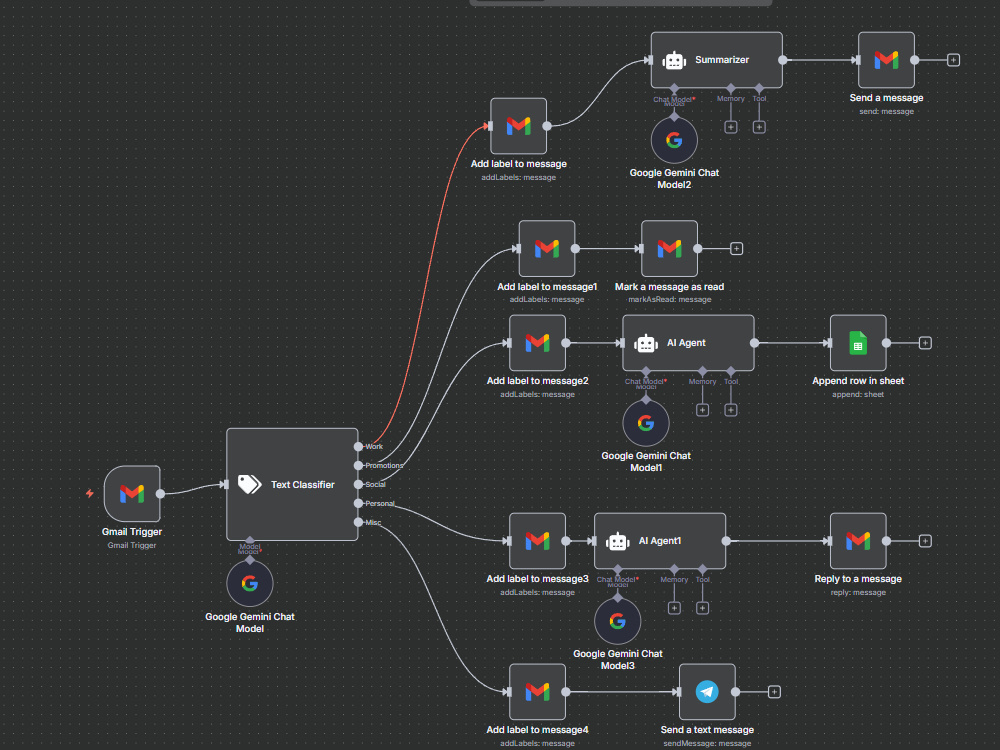The image size is (1000, 750).
Task: Click 'sendMessage: message' subtitle text
Action: (707, 743)
